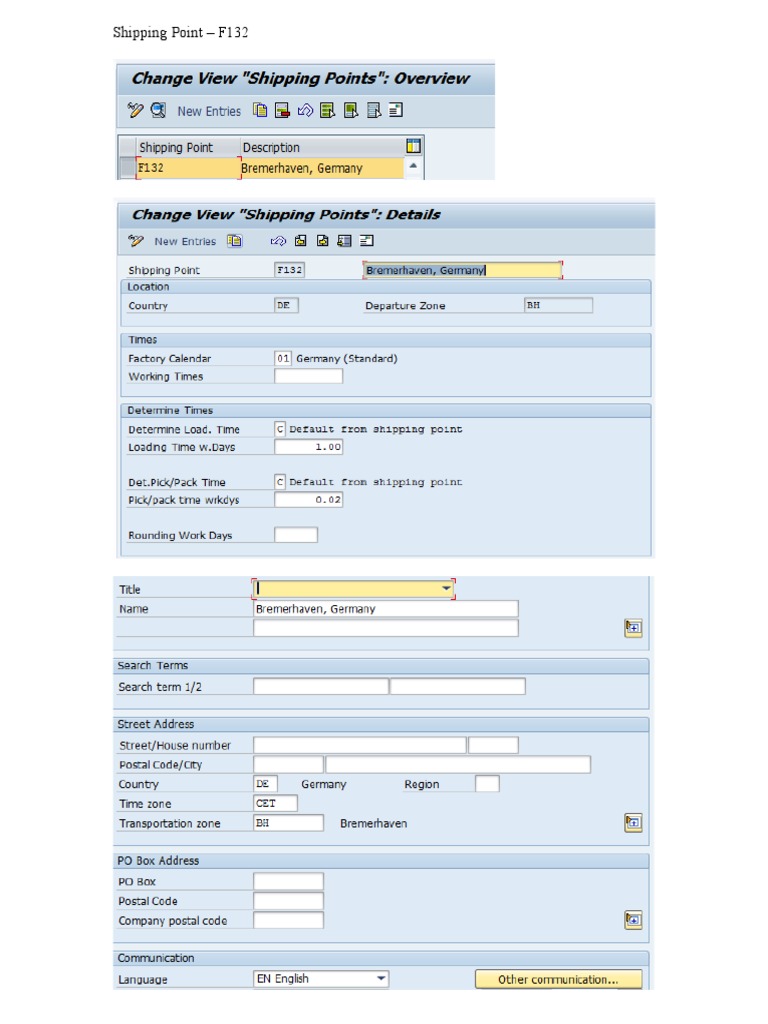The width and height of the screenshot is (768, 1024).
Task: Go to next entry icon in Details toolbar
Action: point(323,241)
